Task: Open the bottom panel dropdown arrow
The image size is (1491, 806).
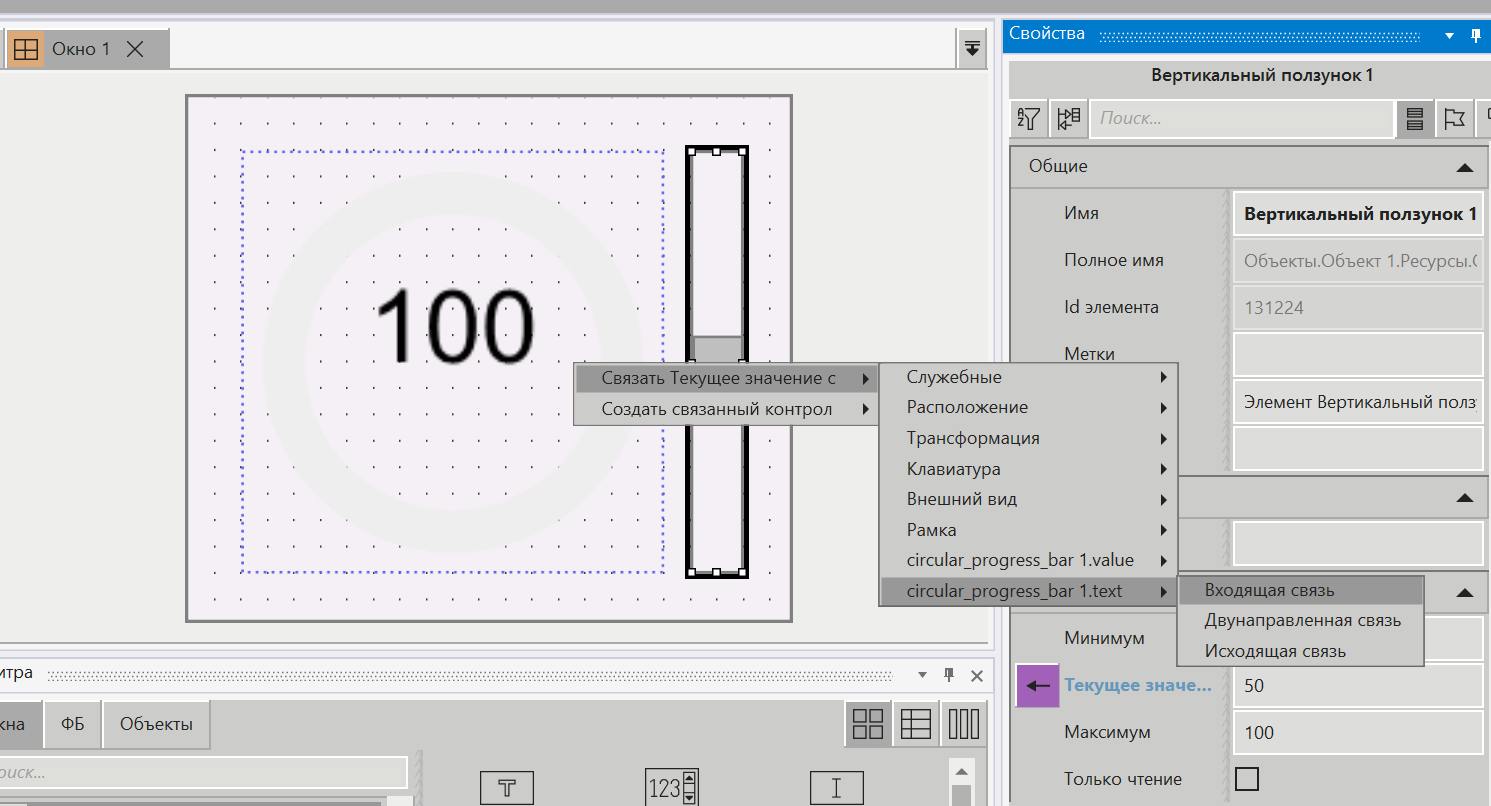Action: pyautogui.click(x=921, y=675)
